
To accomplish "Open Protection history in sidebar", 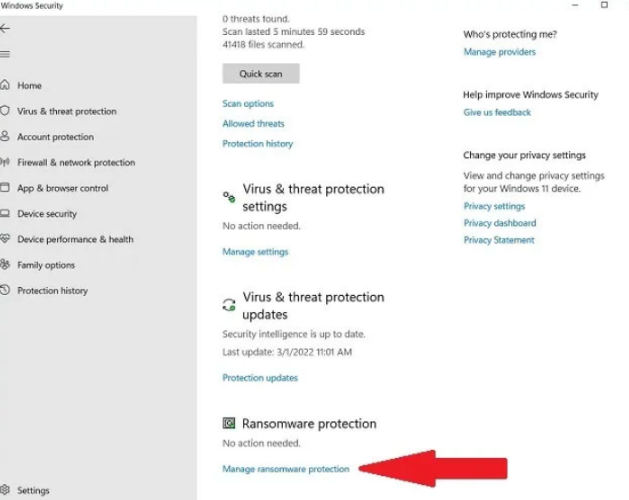I will tap(52, 291).
